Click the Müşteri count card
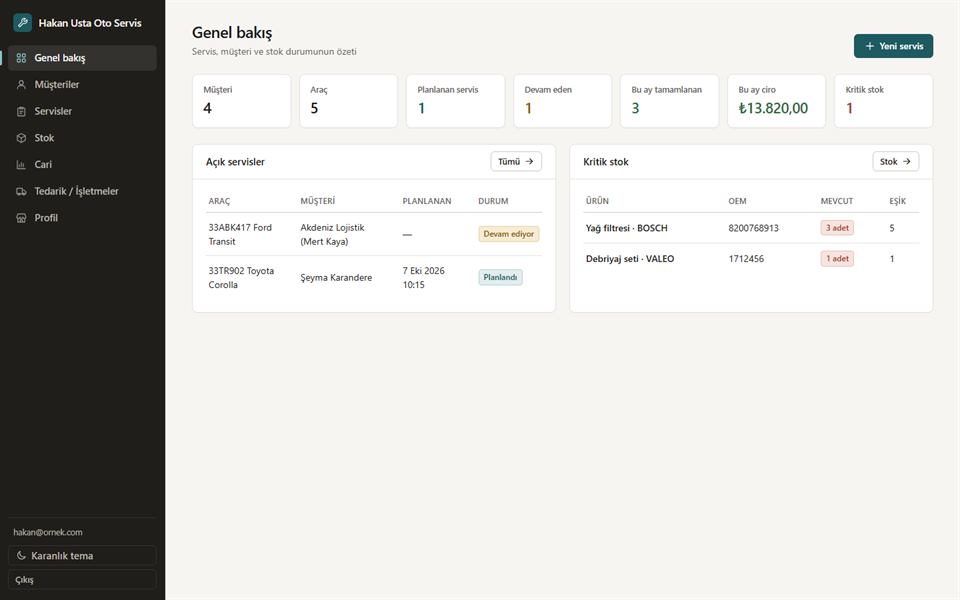Screen dimensions: 960x600 [x=242, y=101]
